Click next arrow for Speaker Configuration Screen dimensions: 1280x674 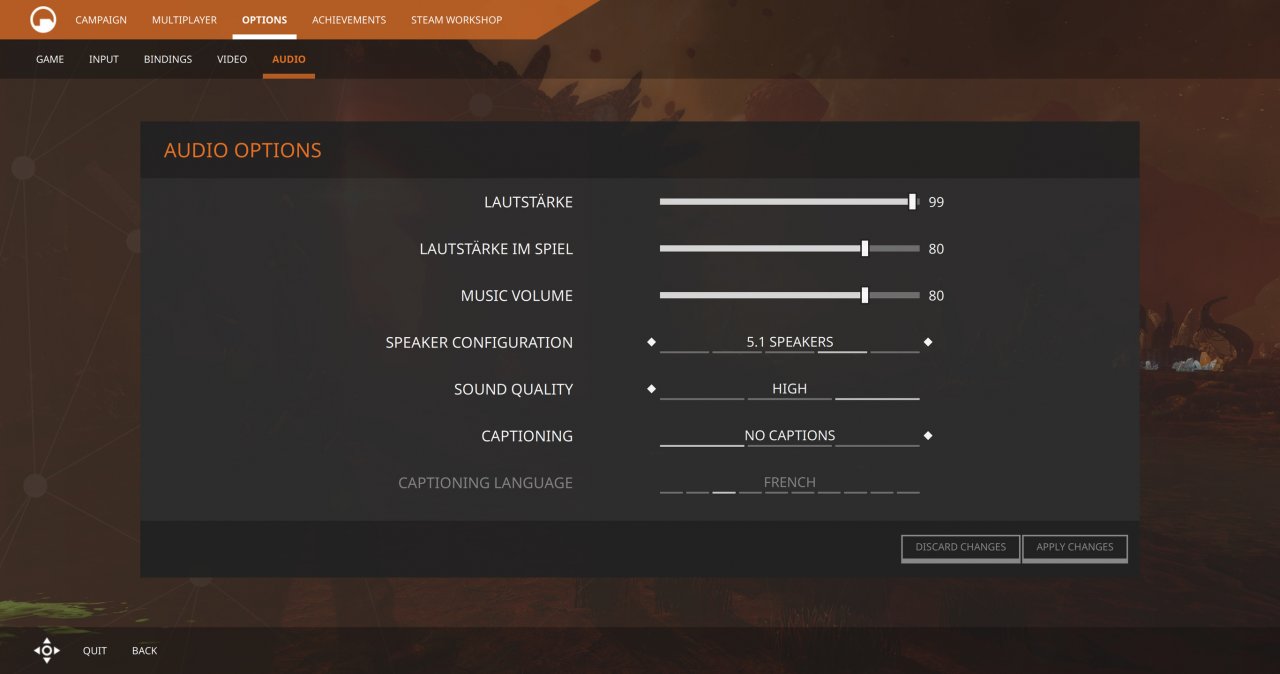click(928, 342)
